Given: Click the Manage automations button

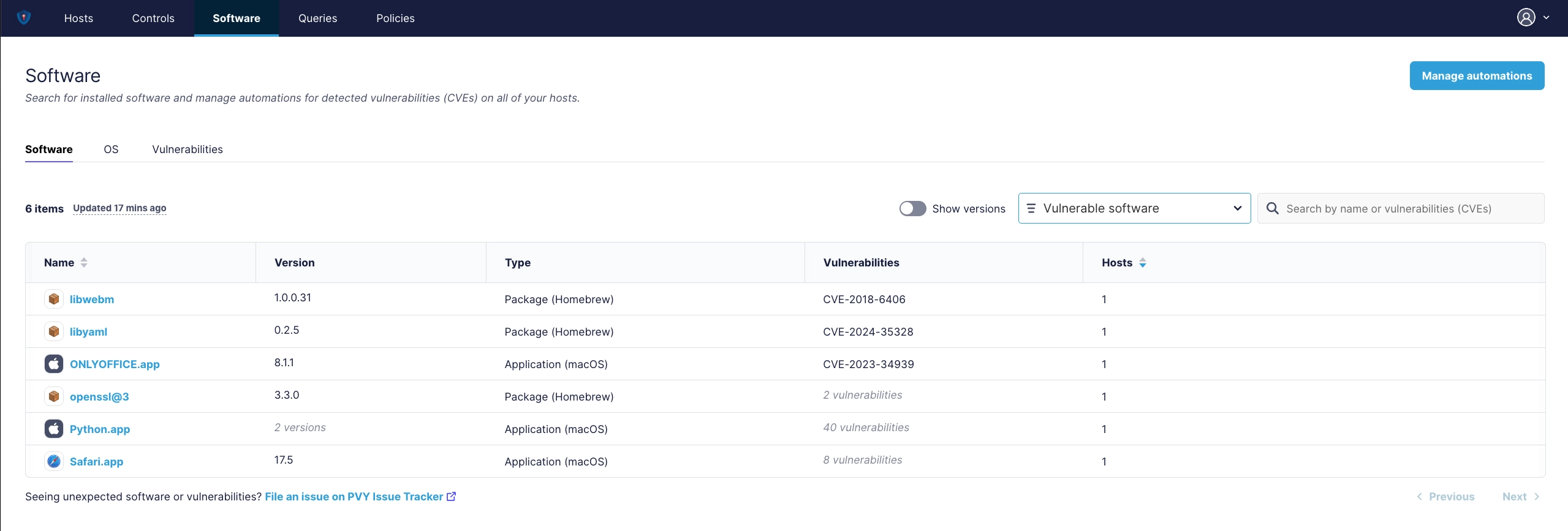Looking at the screenshot, I should [x=1477, y=75].
